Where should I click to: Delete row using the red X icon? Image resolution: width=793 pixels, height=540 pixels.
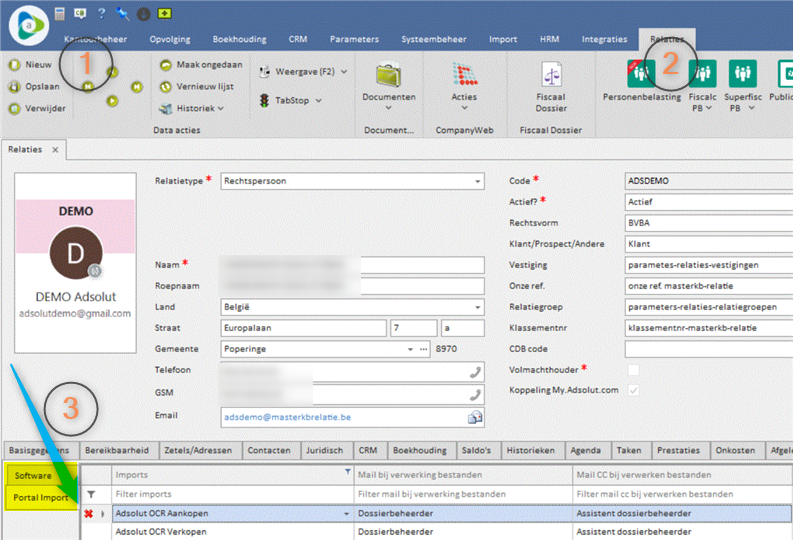(x=89, y=514)
